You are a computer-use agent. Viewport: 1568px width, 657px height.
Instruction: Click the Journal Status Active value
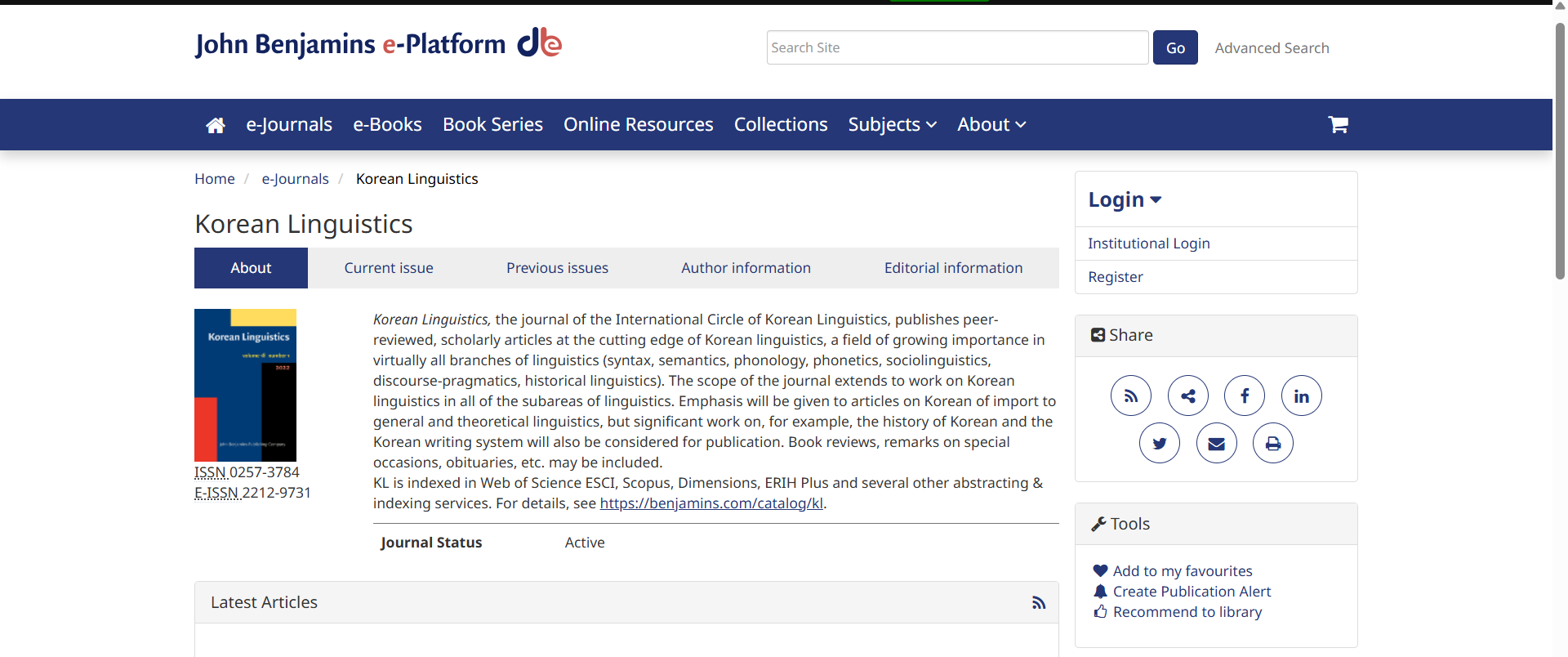[x=585, y=543]
